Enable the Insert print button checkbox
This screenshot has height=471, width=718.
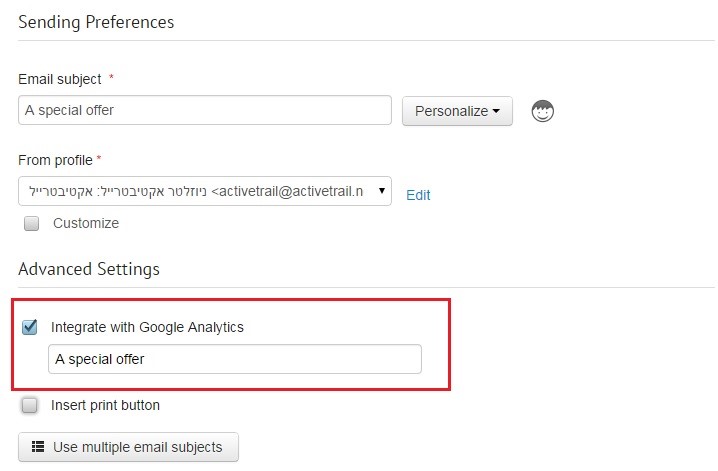coord(30,405)
